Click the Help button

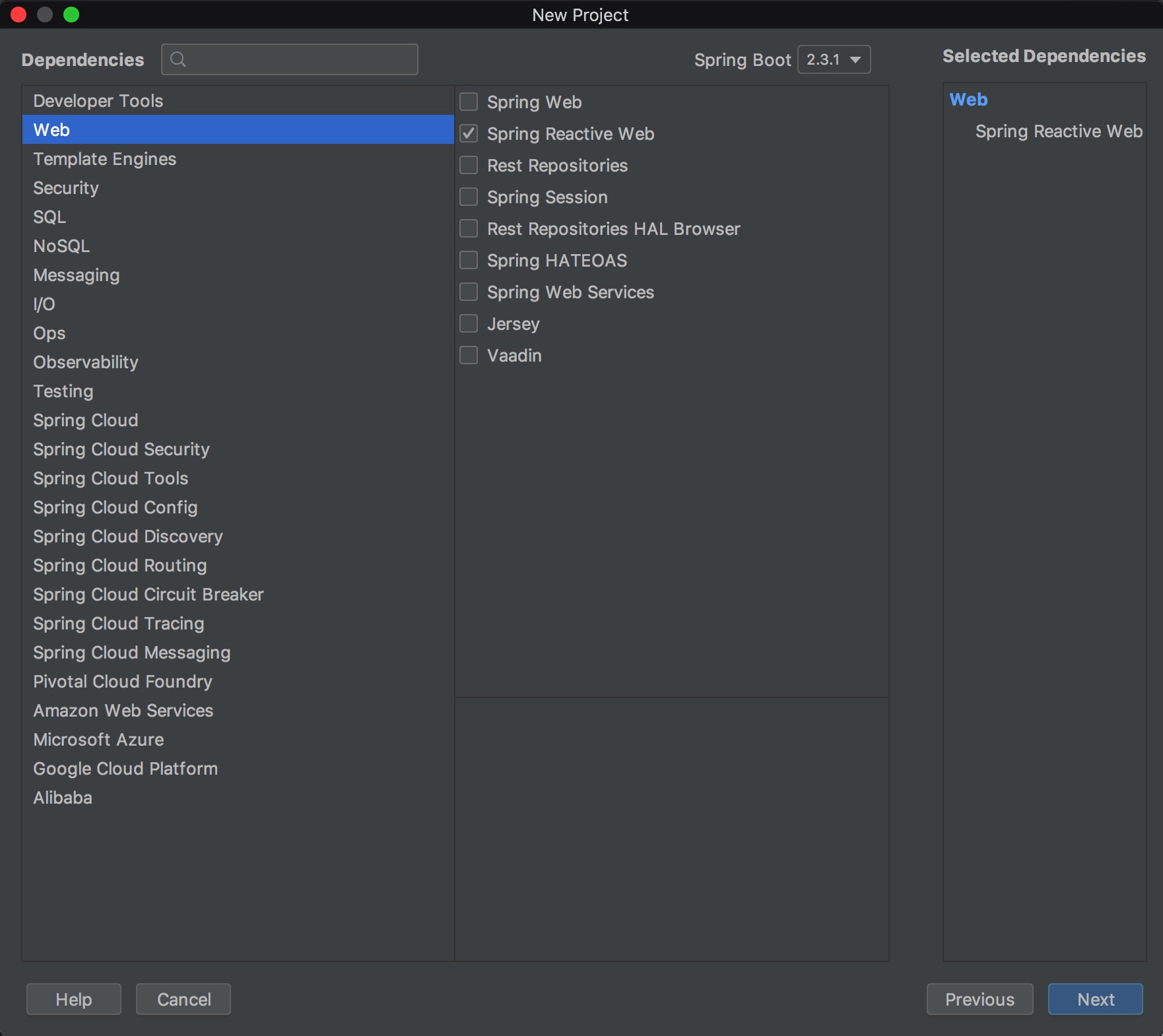(74, 999)
